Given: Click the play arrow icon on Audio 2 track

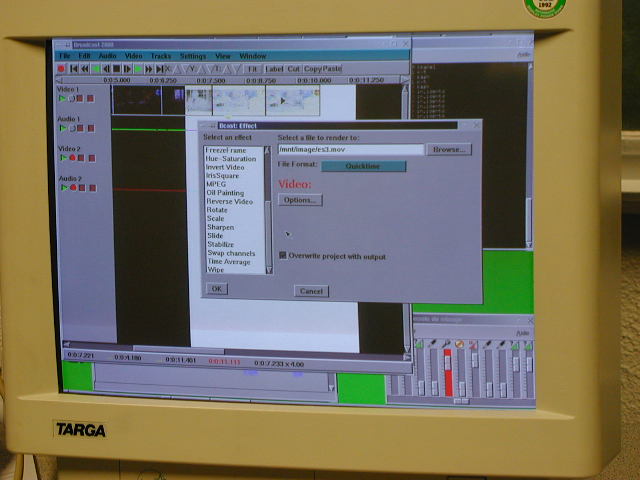Looking at the screenshot, I should [63, 187].
